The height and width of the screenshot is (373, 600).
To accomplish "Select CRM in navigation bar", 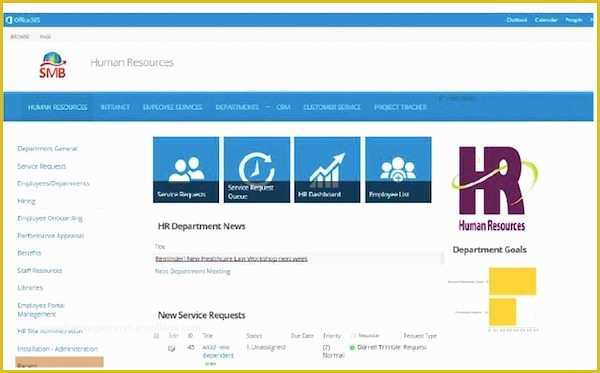I will [x=283, y=107].
